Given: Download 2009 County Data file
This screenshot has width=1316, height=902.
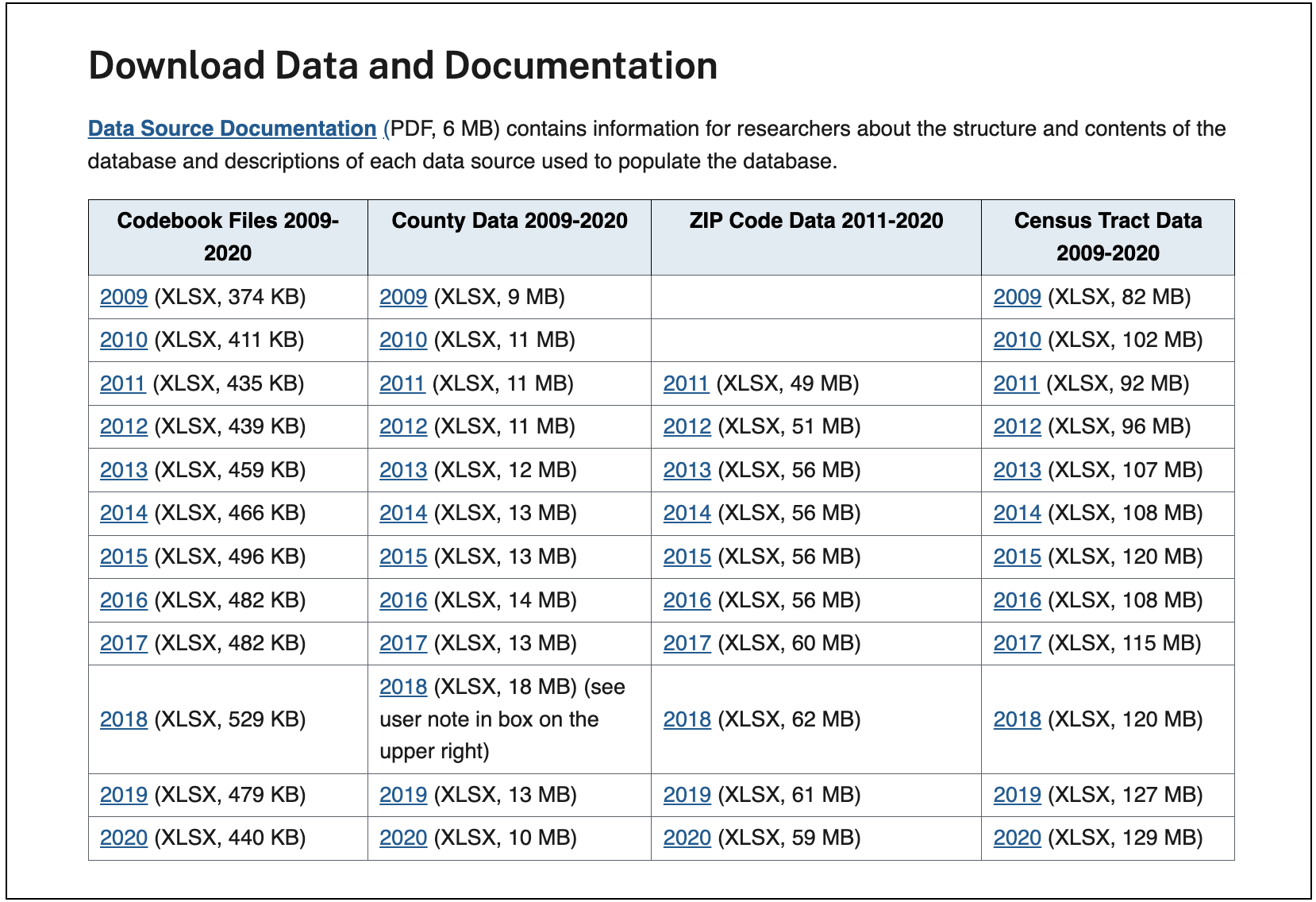Looking at the screenshot, I should click(x=403, y=297).
